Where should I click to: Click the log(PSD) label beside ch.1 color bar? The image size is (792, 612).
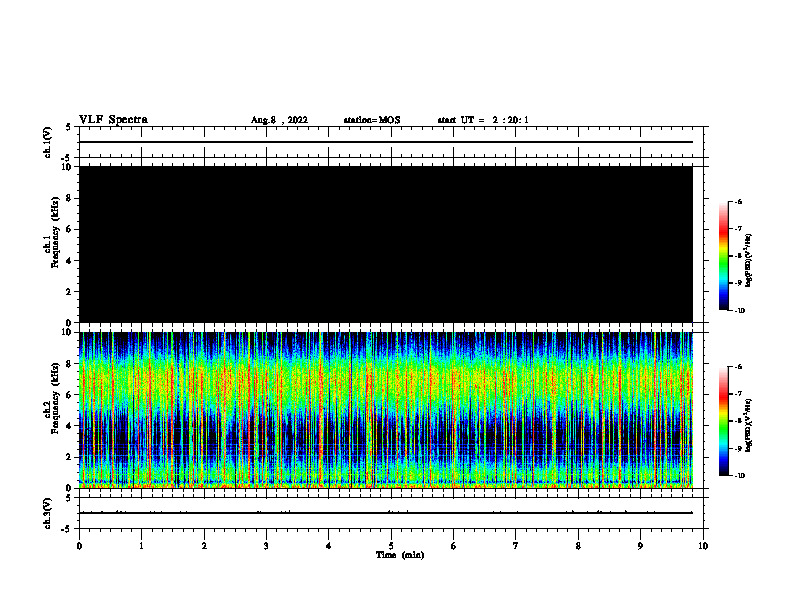(x=749, y=260)
